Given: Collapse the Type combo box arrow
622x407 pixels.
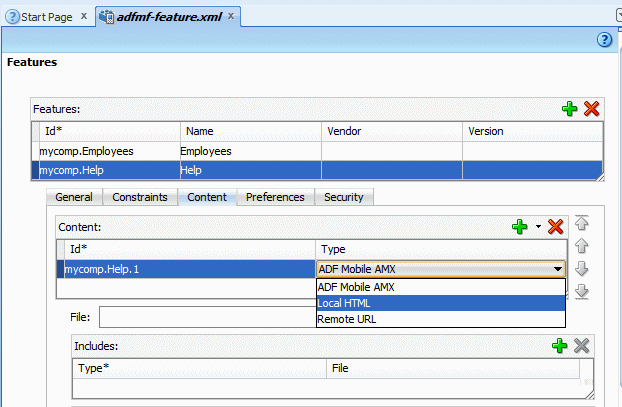Looking at the screenshot, I should click(x=556, y=269).
